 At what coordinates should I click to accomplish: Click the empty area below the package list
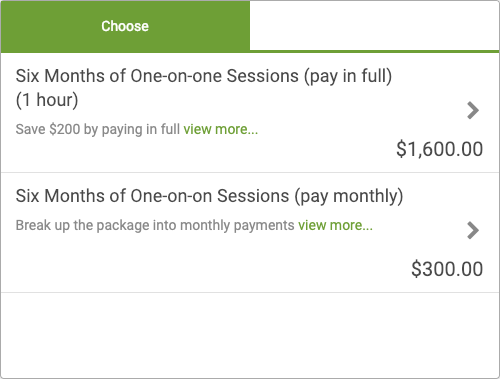250,335
